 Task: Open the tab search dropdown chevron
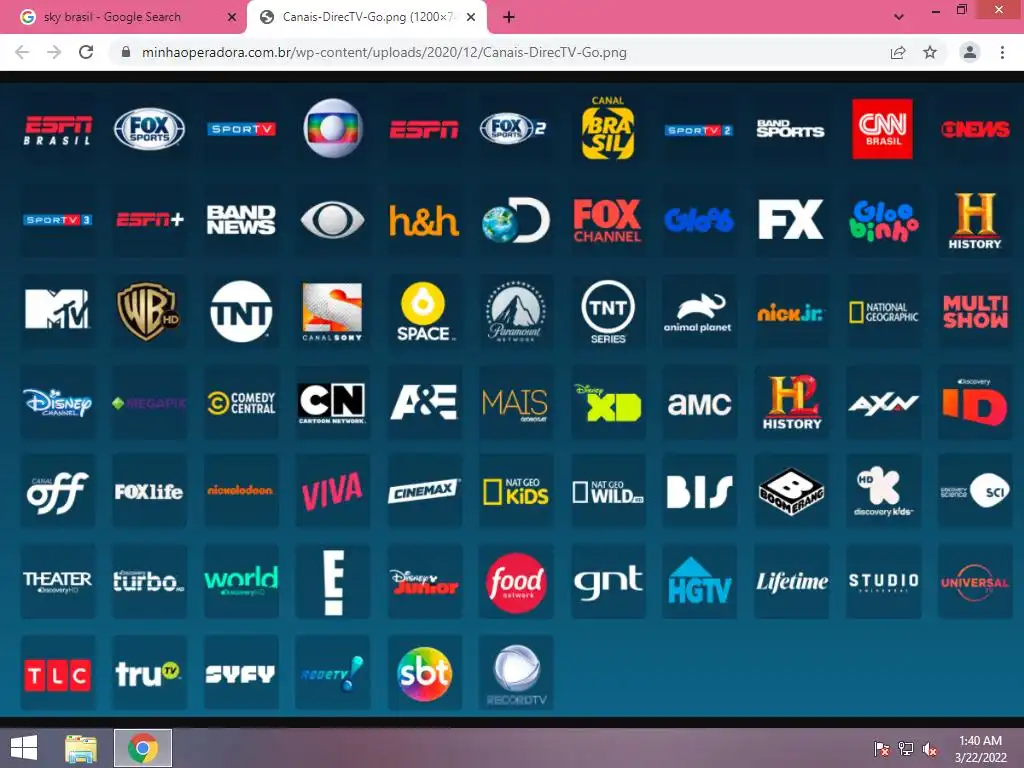[x=899, y=17]
